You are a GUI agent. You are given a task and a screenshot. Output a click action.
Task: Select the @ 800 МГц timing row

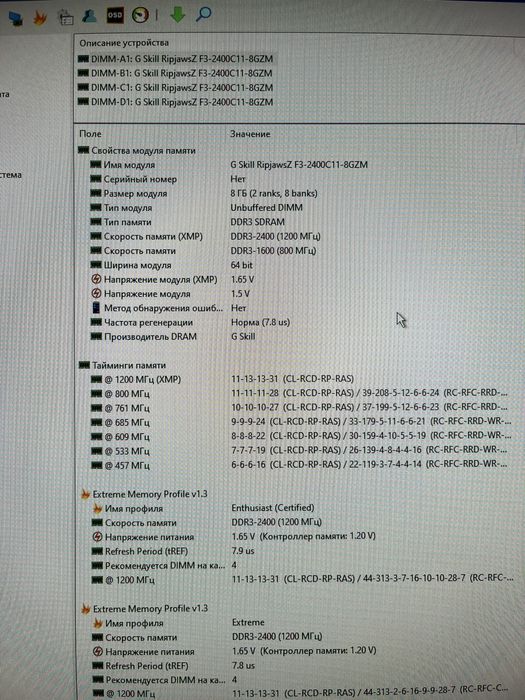point(300,393)
